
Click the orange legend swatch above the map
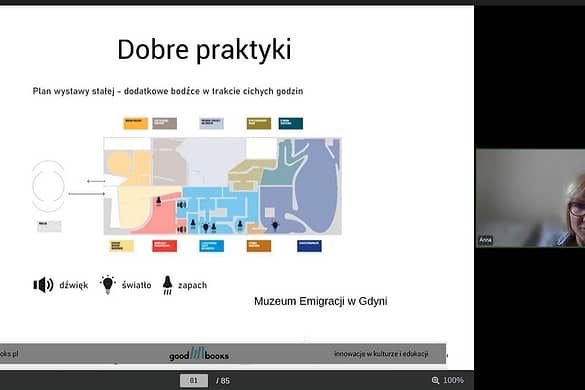point(135,123)
